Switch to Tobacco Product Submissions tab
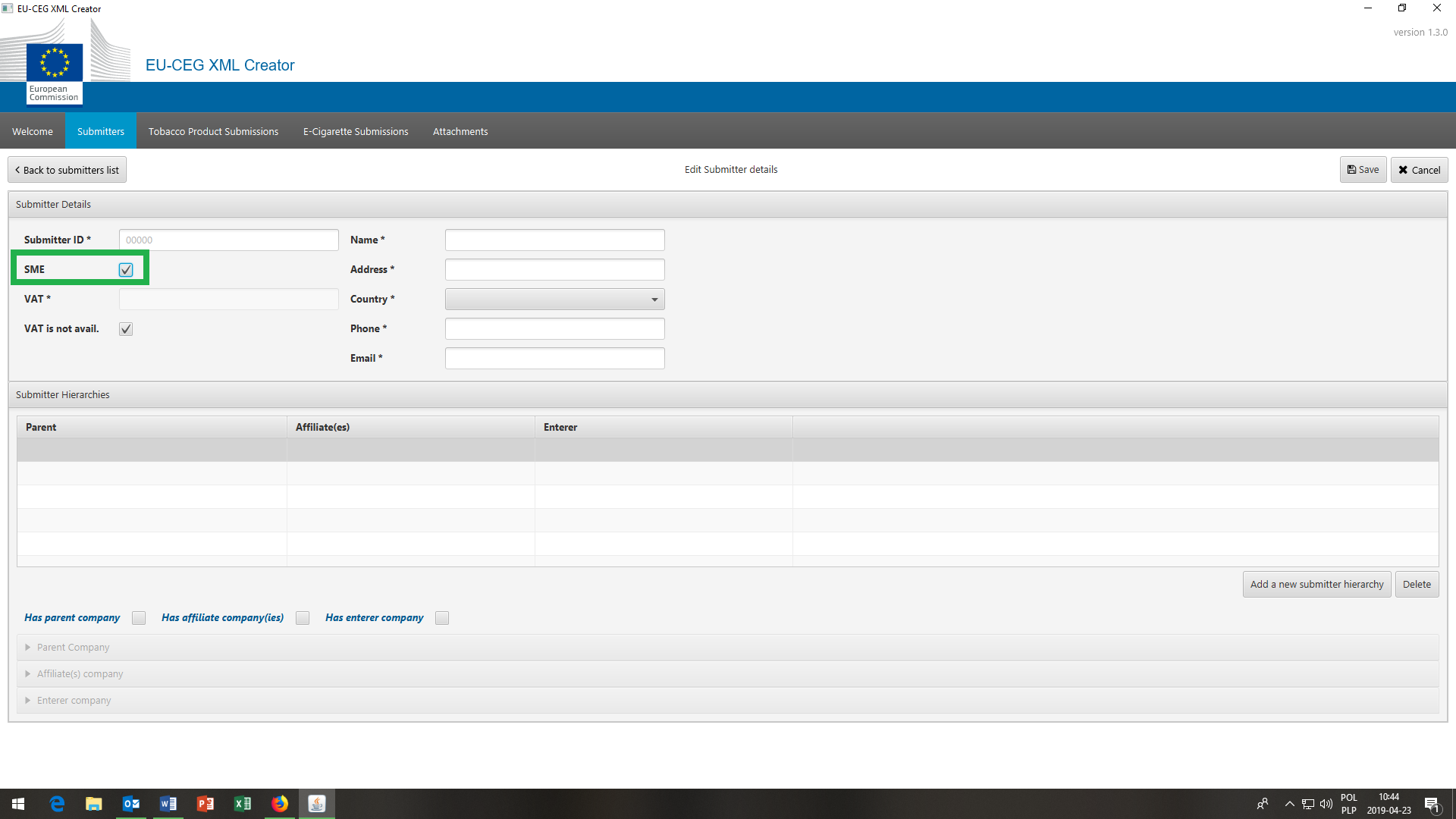This screenshot has width=1456, height=819. tap(213, 131)
